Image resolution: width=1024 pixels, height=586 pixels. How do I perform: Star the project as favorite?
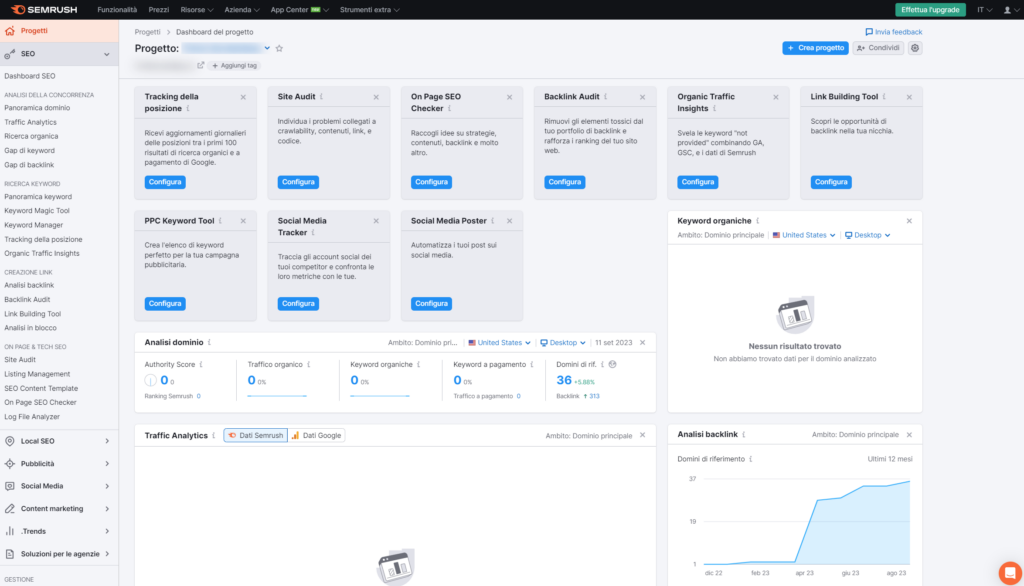coord(278,47)
